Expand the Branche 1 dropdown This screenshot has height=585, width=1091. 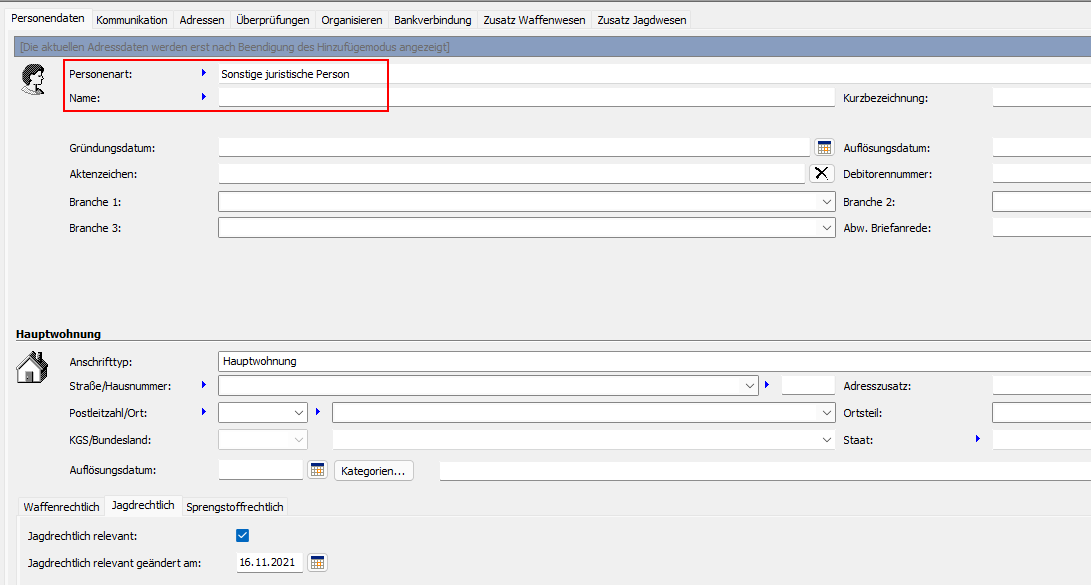[826, 202]
